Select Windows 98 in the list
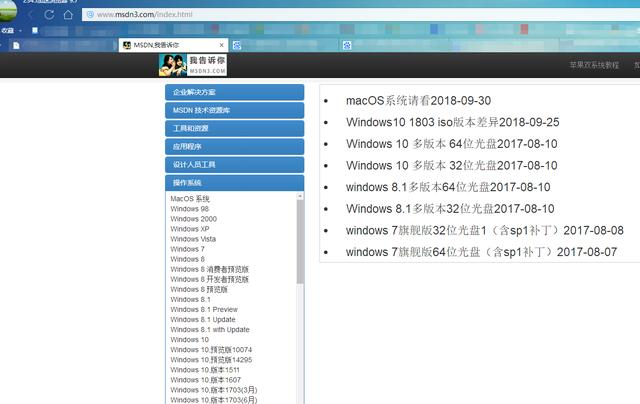This screenshot has width=640, height=404. (x=189, y=209)
